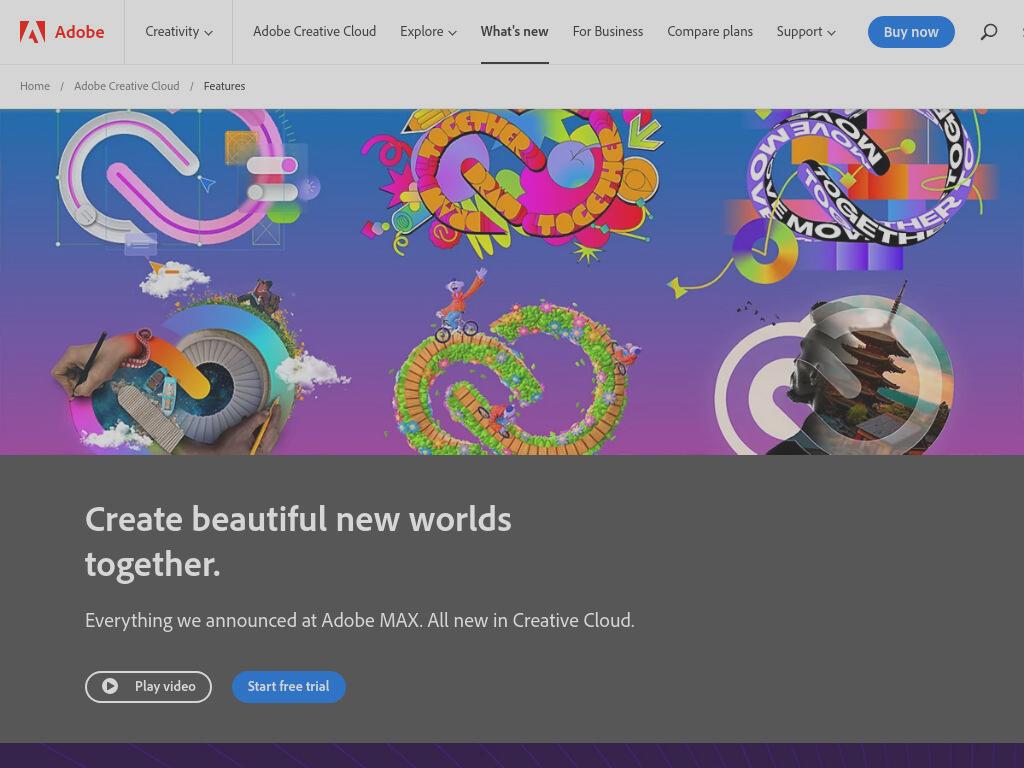This screenshot has height=768, width=1024.
Task: Expand the Explore dropdown
Action: (x=428, y=31)
